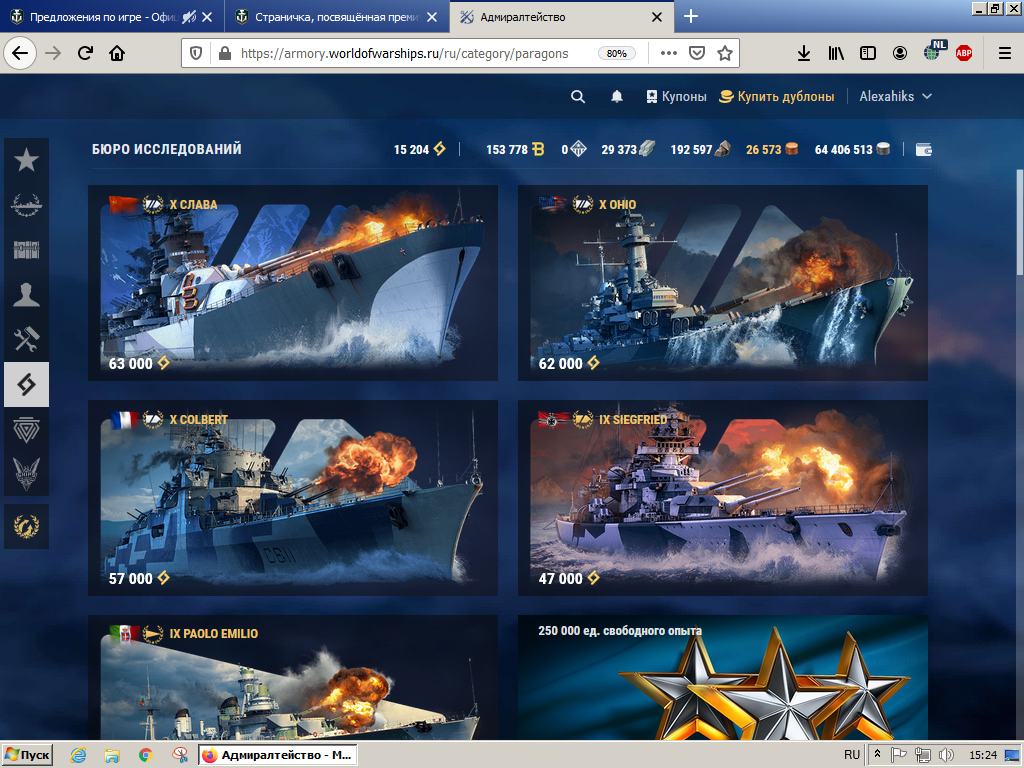The width and height of the screenshot is (1024, 768).
Task: Open the crossed tools category in sidebar
Action: click(x=26, y=339)
